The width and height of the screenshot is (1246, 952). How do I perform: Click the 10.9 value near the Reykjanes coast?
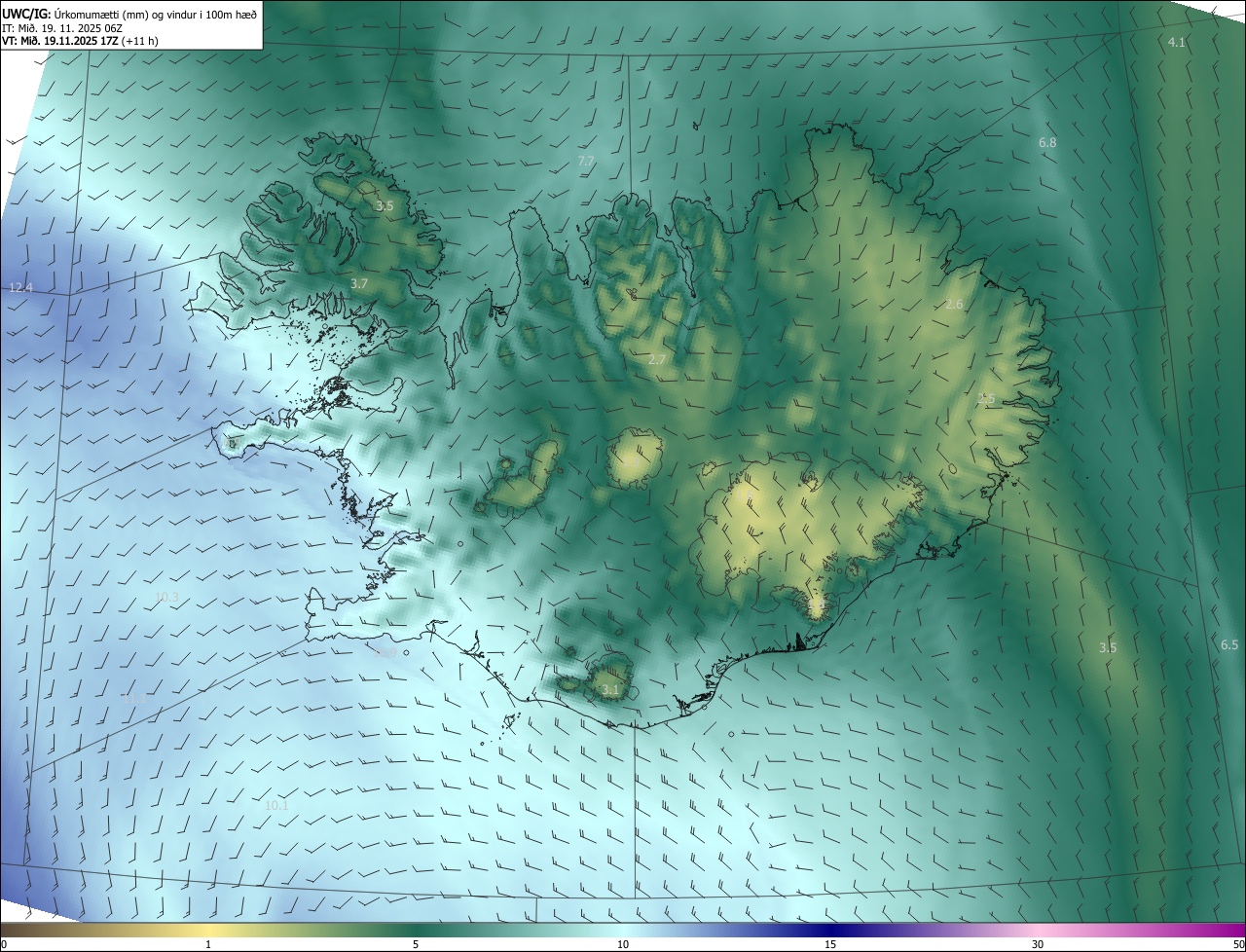[x=385, y=652]
